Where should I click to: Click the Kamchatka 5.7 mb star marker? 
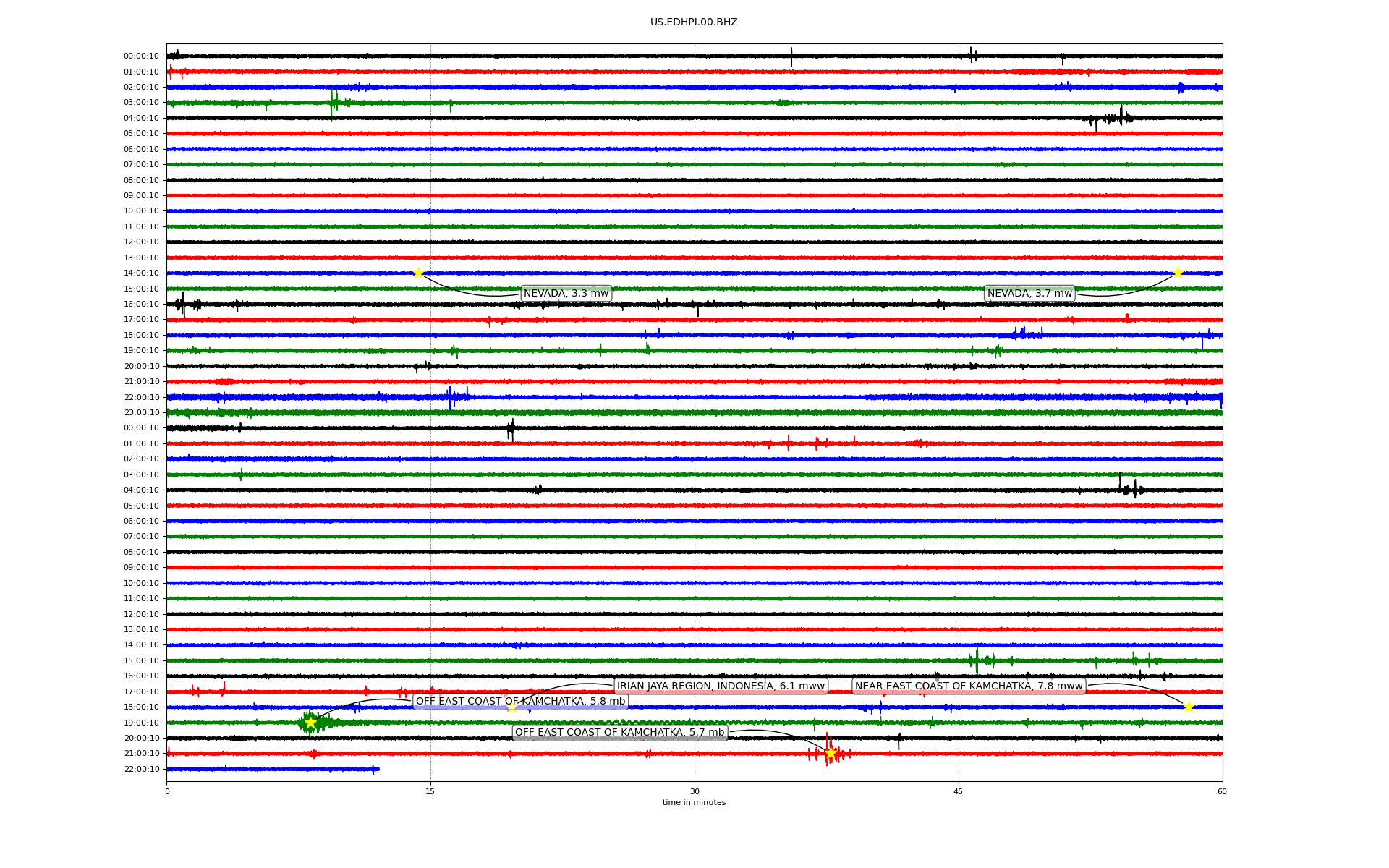click(x=831, y=753)
